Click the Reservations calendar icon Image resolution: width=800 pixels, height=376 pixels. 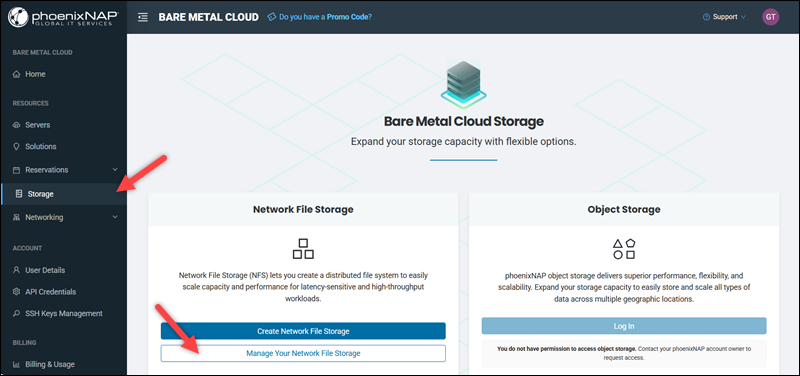16,170
